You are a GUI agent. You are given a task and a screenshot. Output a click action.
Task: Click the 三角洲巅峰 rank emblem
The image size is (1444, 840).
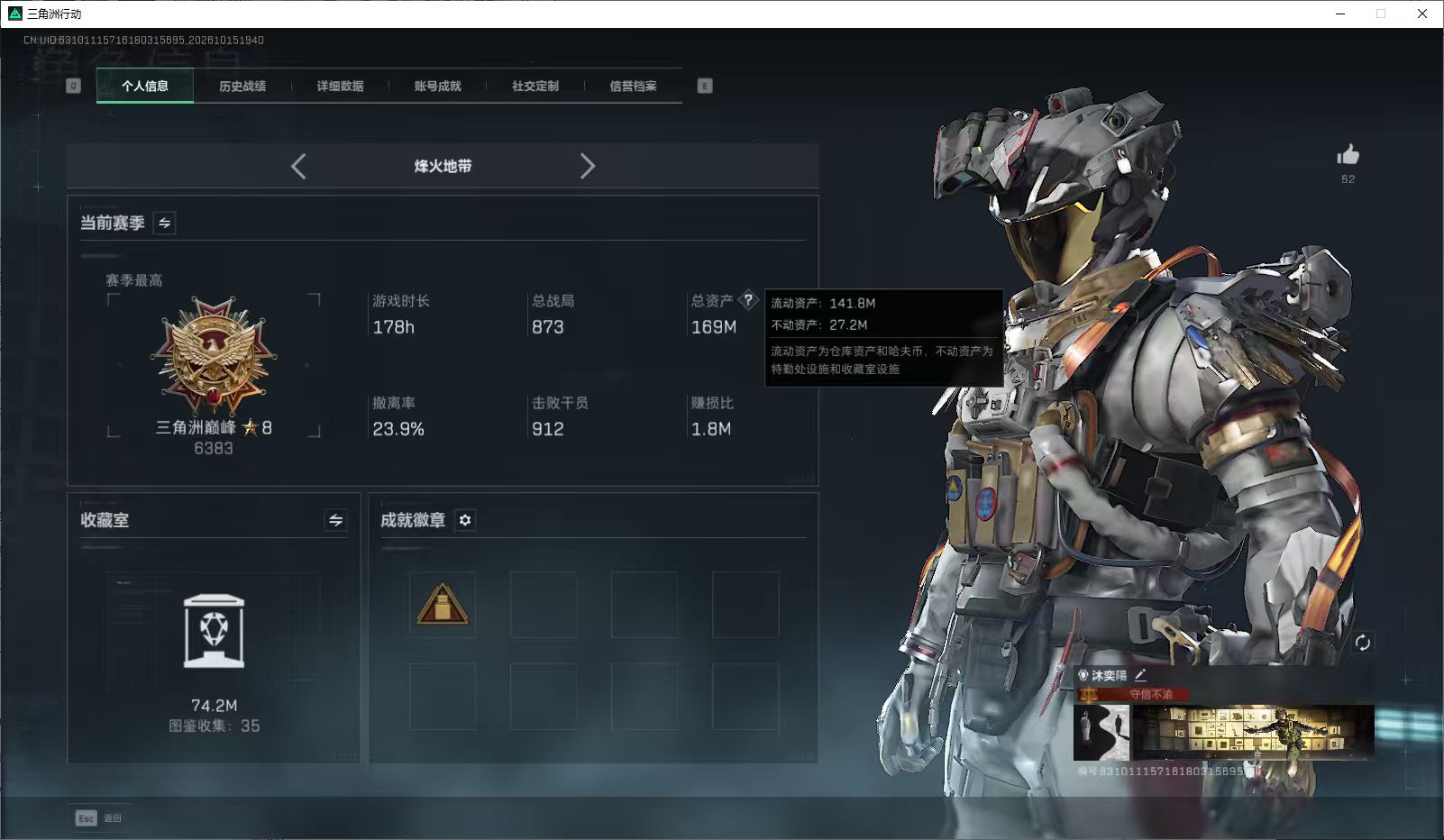point(214,357)
